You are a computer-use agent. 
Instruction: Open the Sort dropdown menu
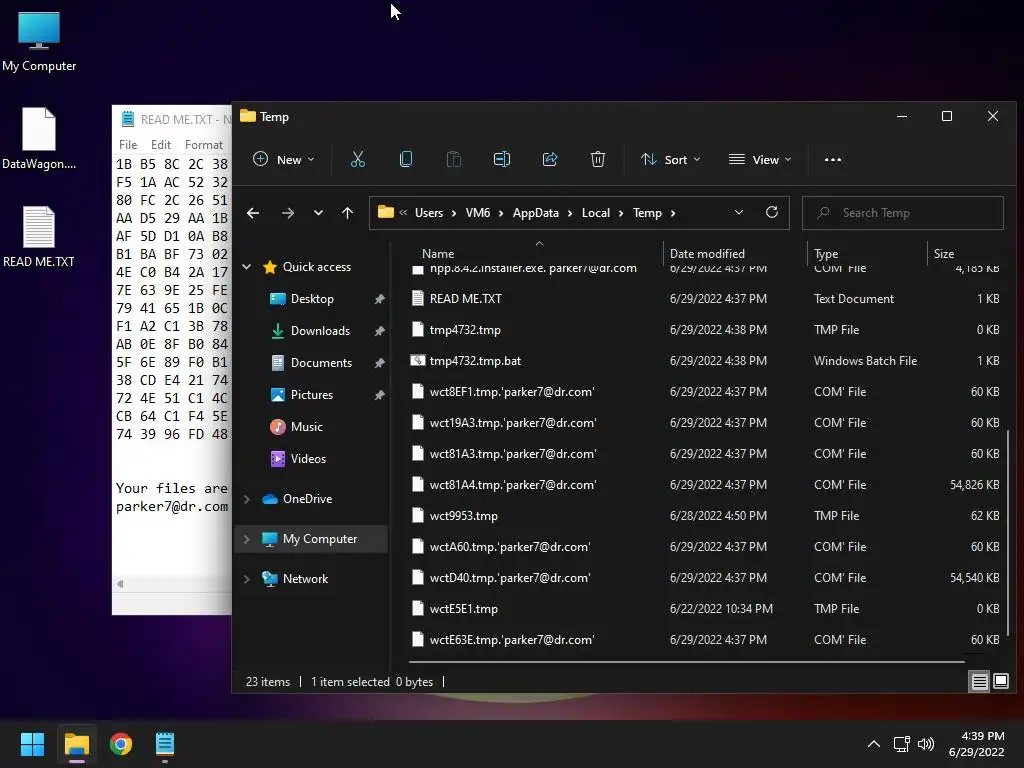671,159
